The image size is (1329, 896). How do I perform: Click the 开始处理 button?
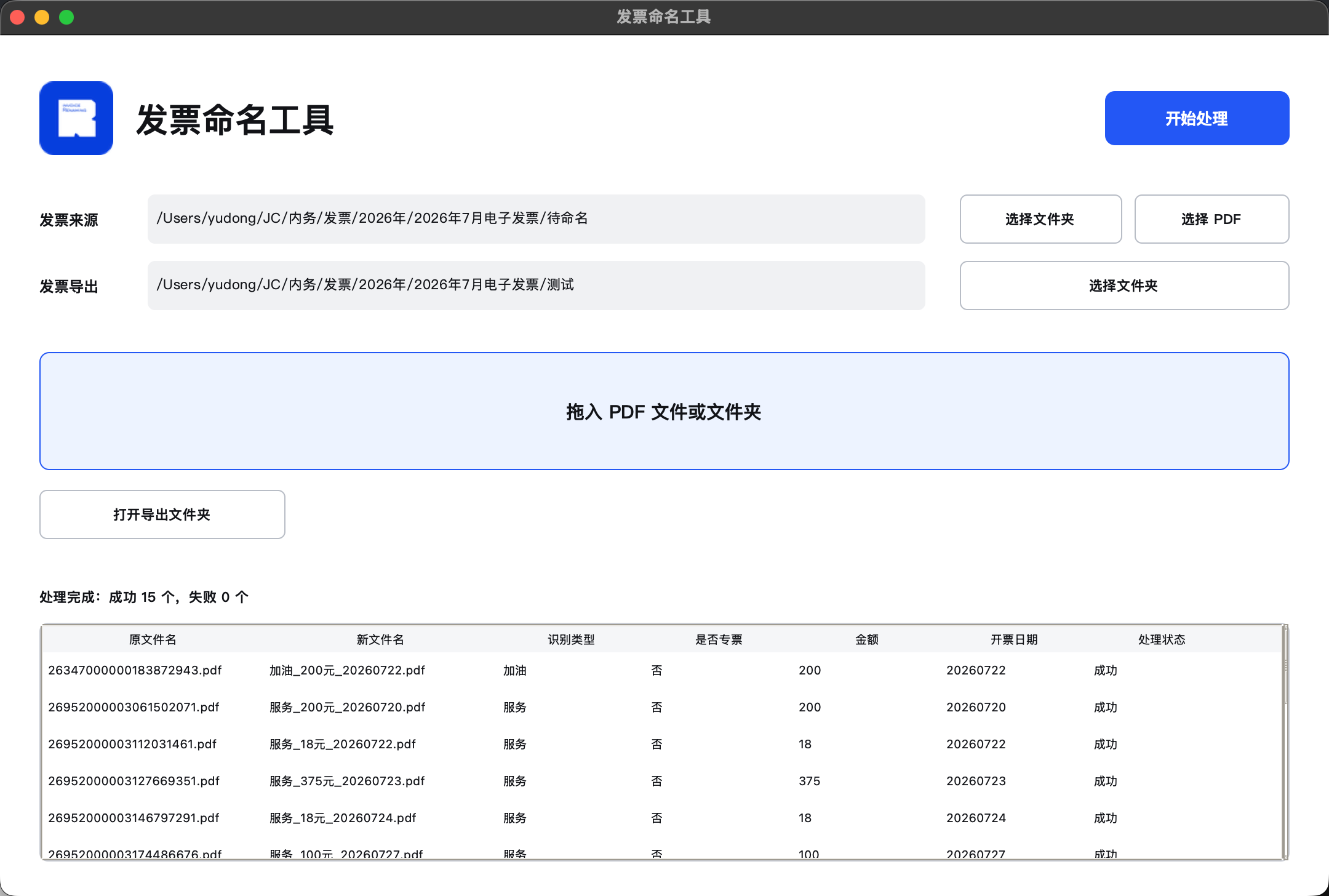(x=1197, y=118)
